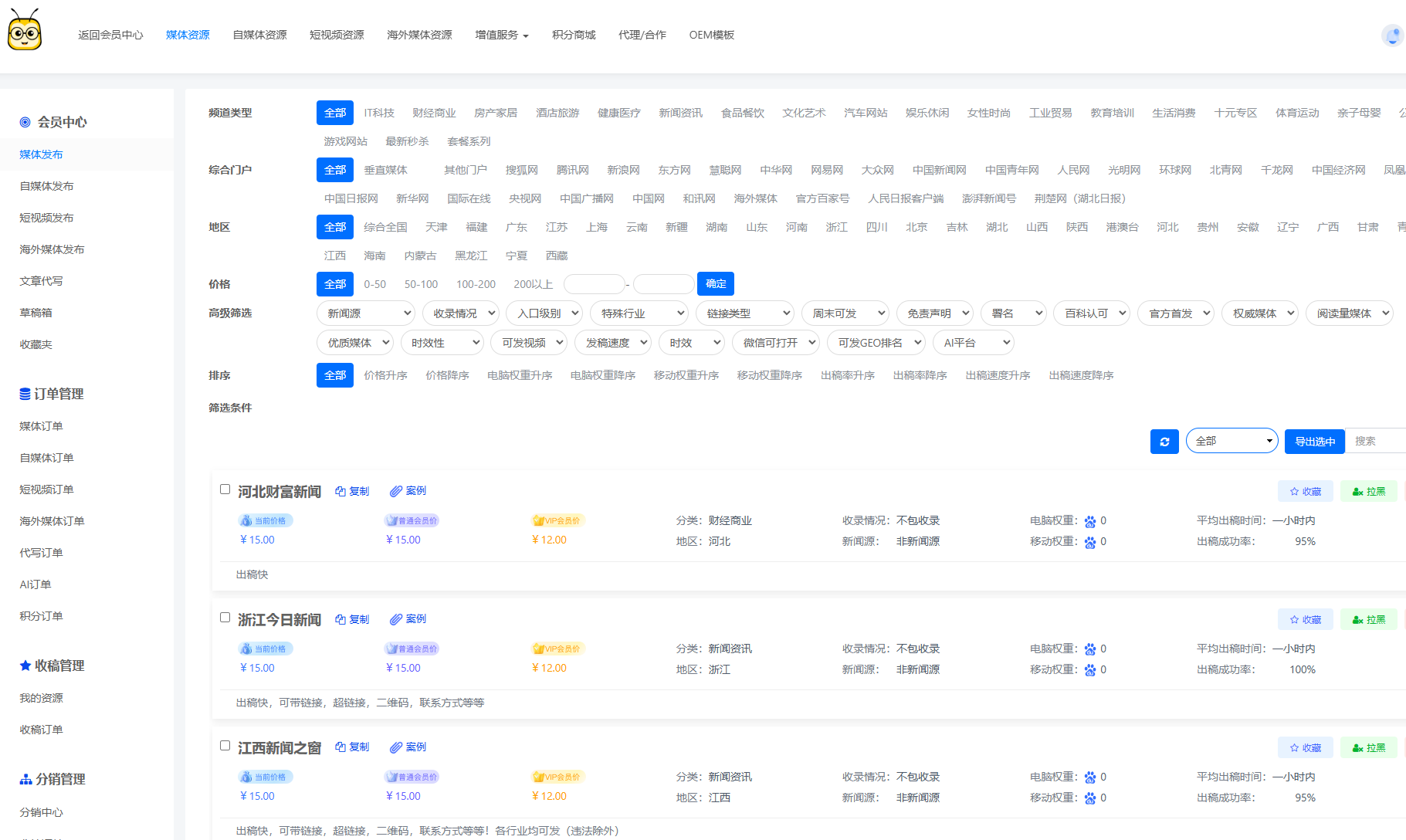Favorite 河北财富新闻 with 收藏
1406x840 pixels.
point(1306,491)
